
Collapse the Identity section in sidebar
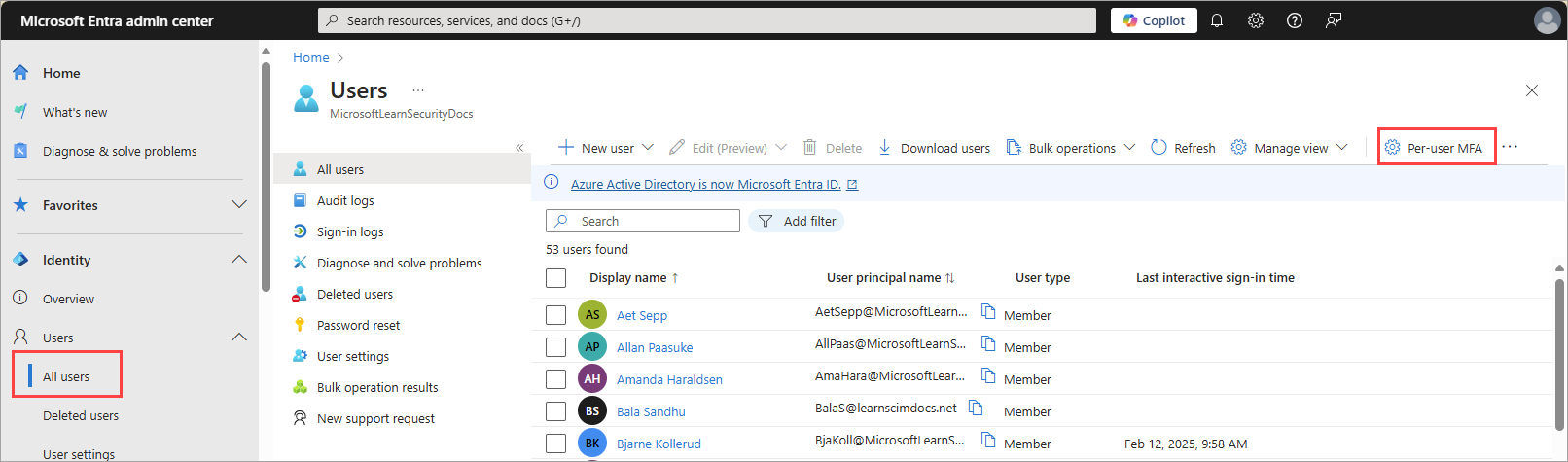coord(238,260)
